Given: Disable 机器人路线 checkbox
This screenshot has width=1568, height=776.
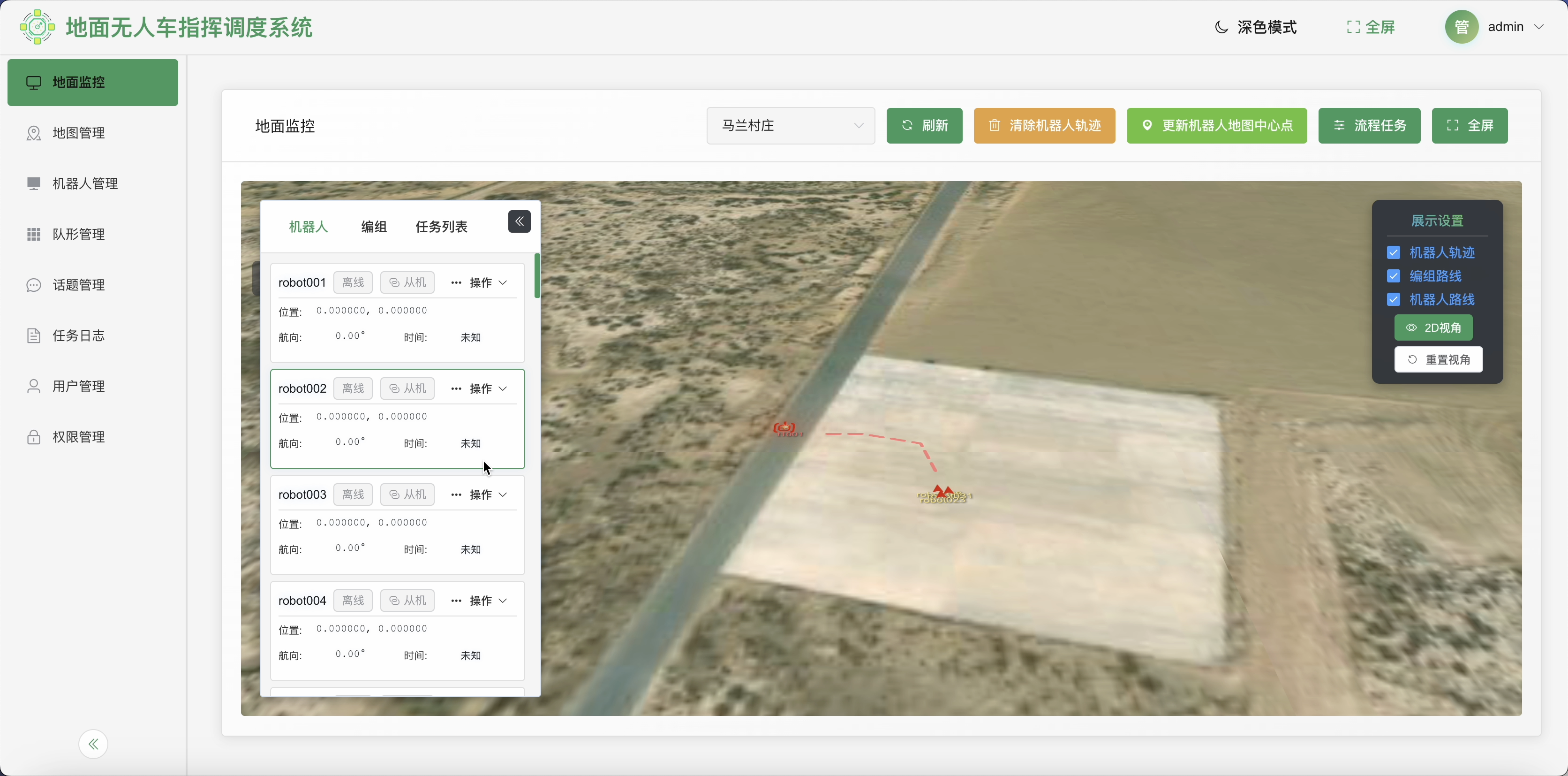Looking at the screenshot, I should coord(1393,300).
